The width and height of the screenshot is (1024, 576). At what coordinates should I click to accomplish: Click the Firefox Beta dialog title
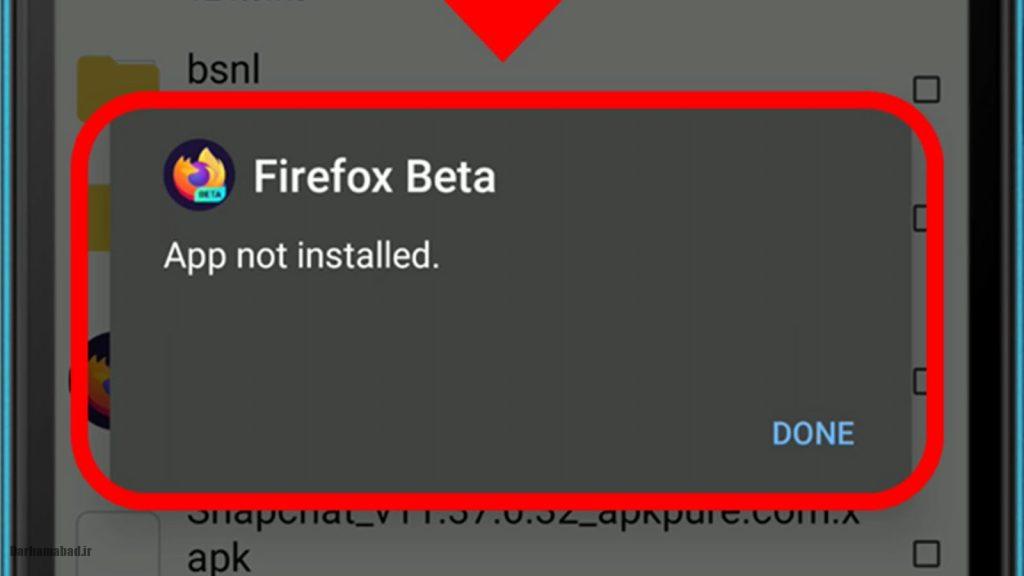tap(374, 177)
